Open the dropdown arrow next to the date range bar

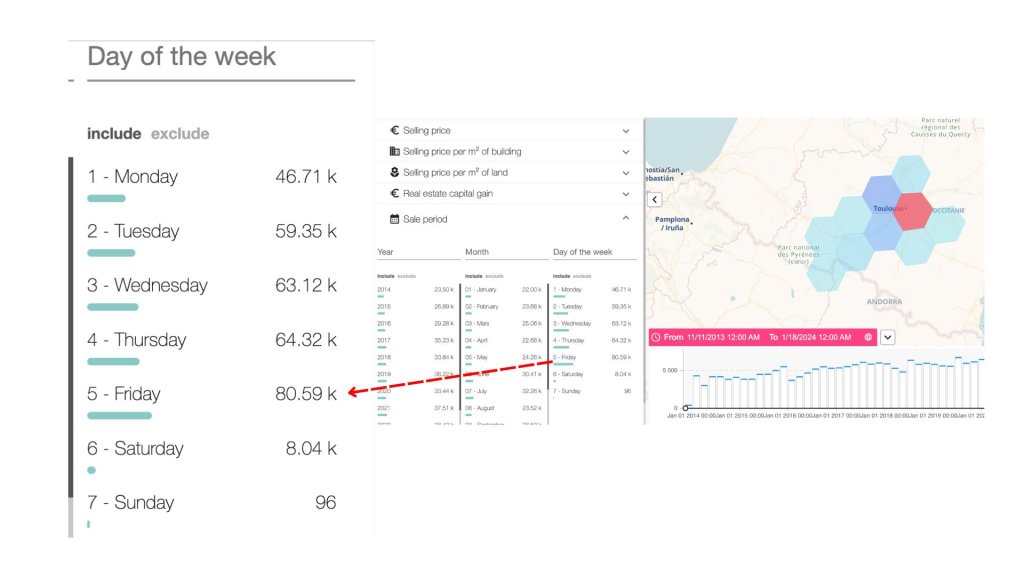point(888,338)
